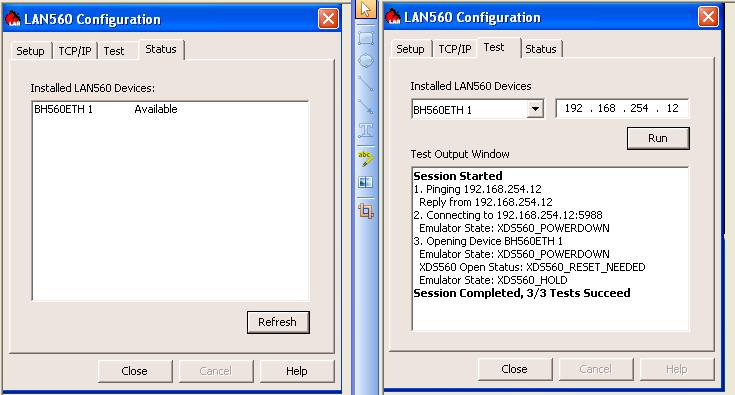Select the ellipse shape tool
This screenshot has width=735, height=395.
(x=366, y=60)
